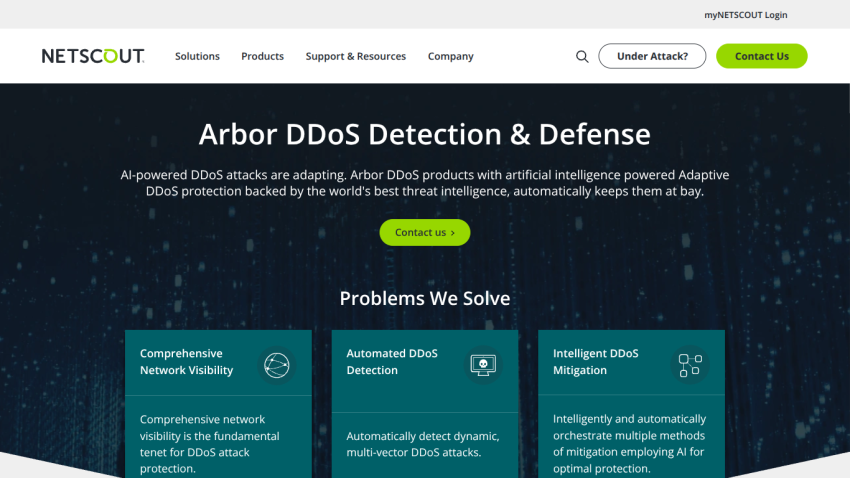
Task: Click the green Contact Us header button
Action: pos(762,56)
